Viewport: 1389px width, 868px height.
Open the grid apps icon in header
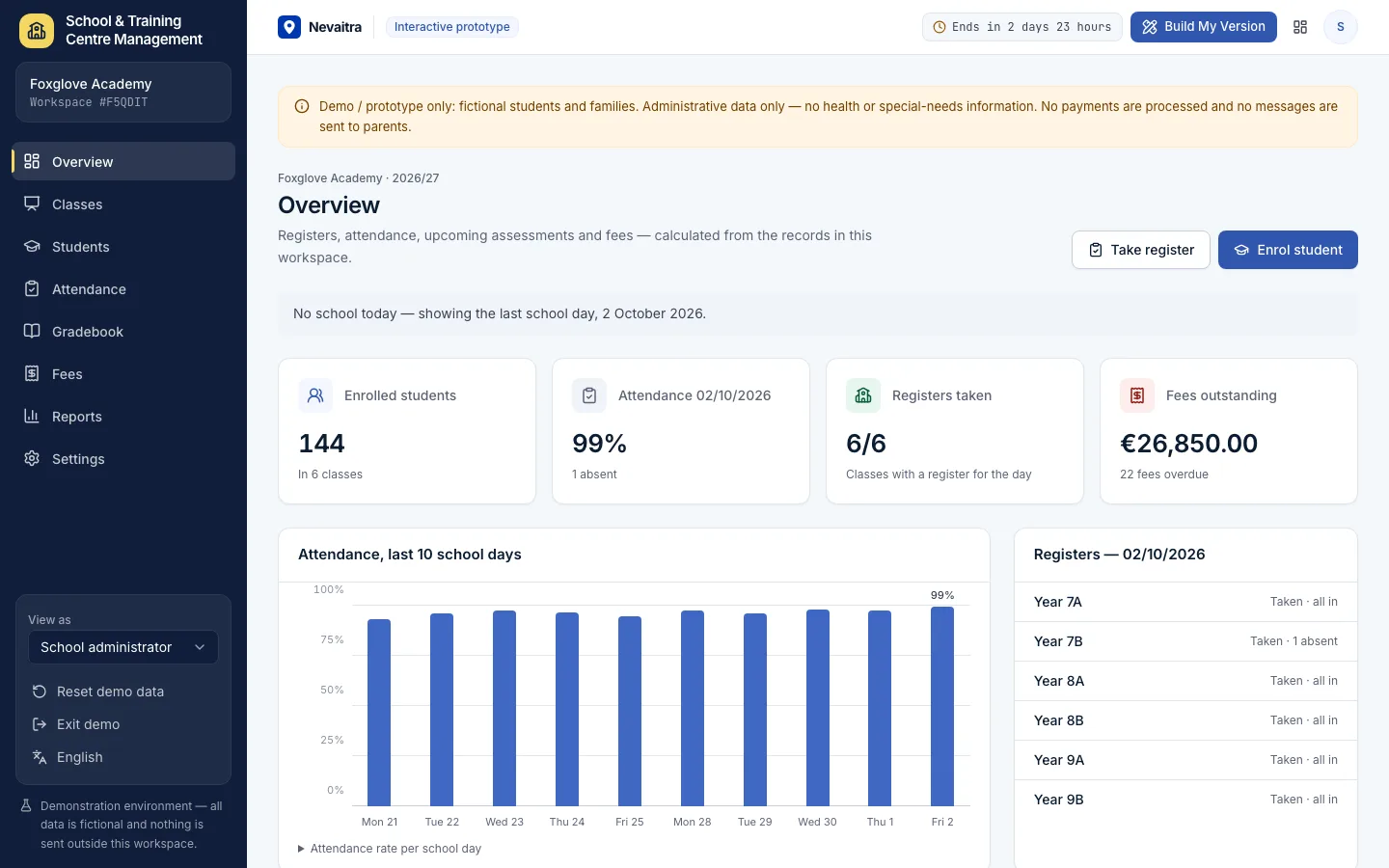coord(1300,27)
